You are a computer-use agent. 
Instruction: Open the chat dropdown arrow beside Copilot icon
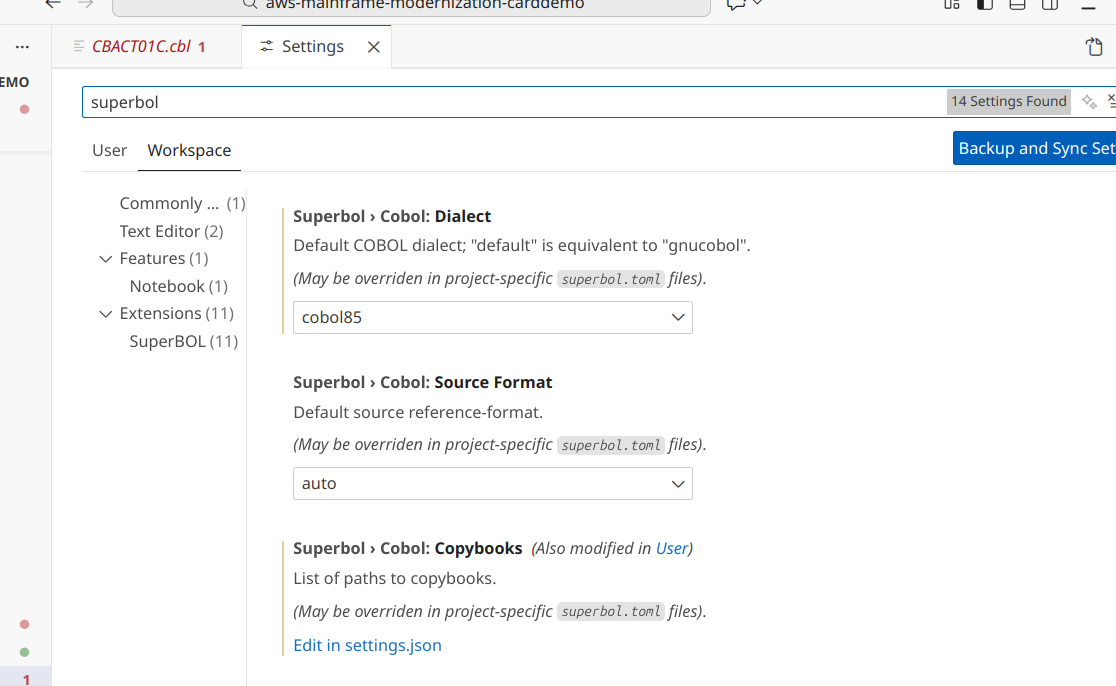point(757,4)
